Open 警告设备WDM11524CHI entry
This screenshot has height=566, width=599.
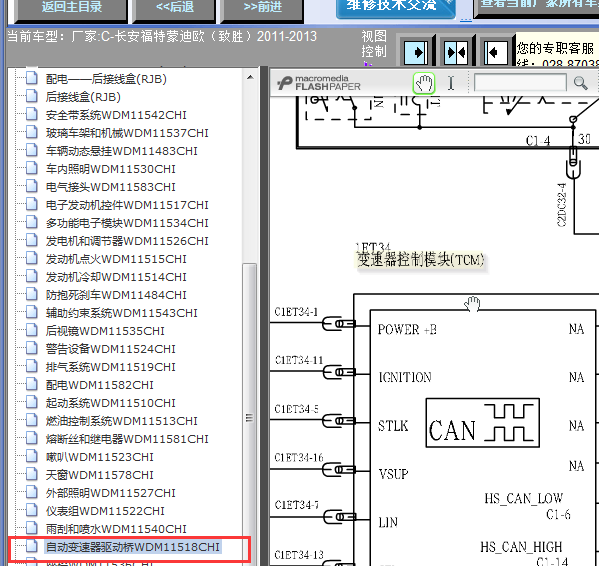111,349
